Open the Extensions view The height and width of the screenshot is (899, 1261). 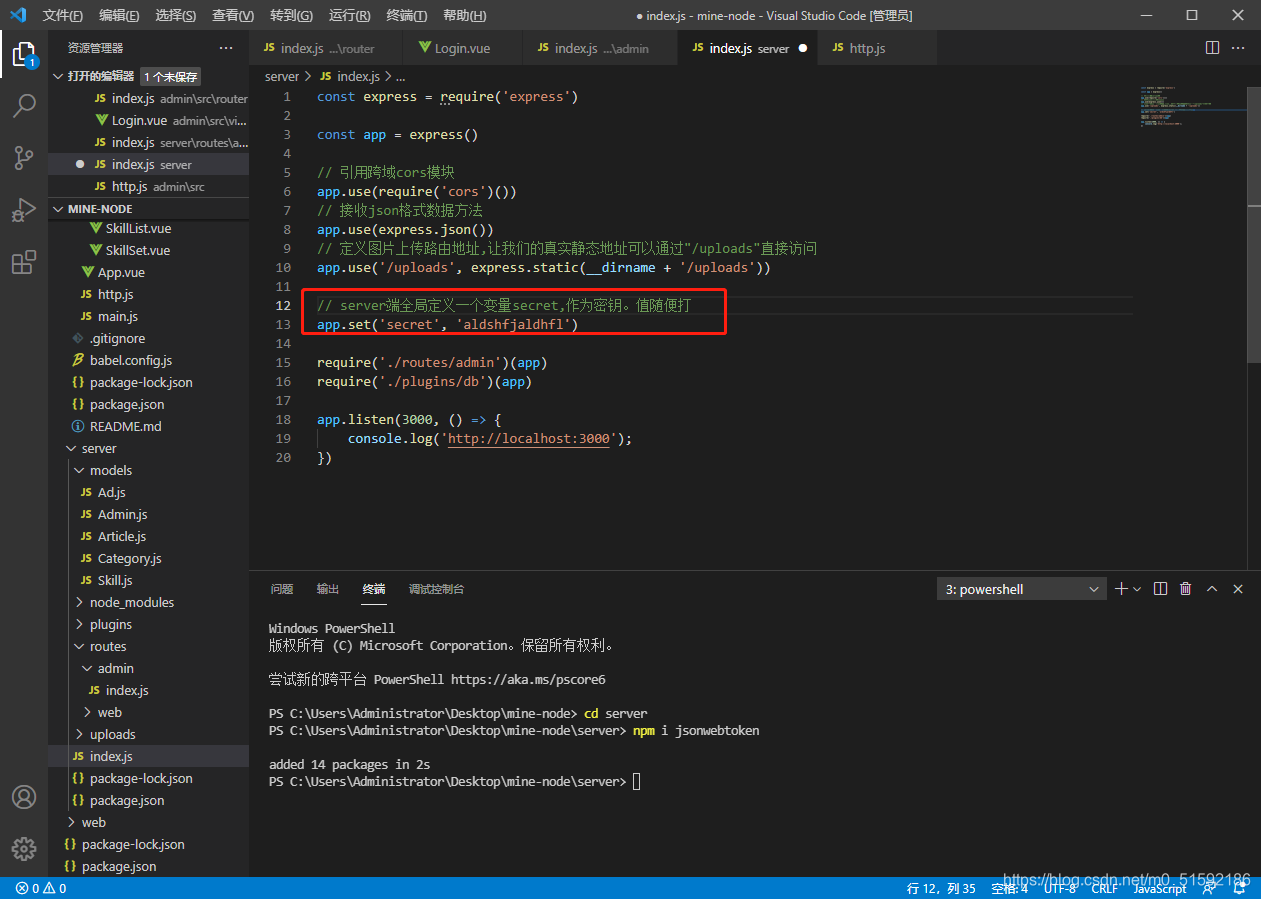pos(24,263)
